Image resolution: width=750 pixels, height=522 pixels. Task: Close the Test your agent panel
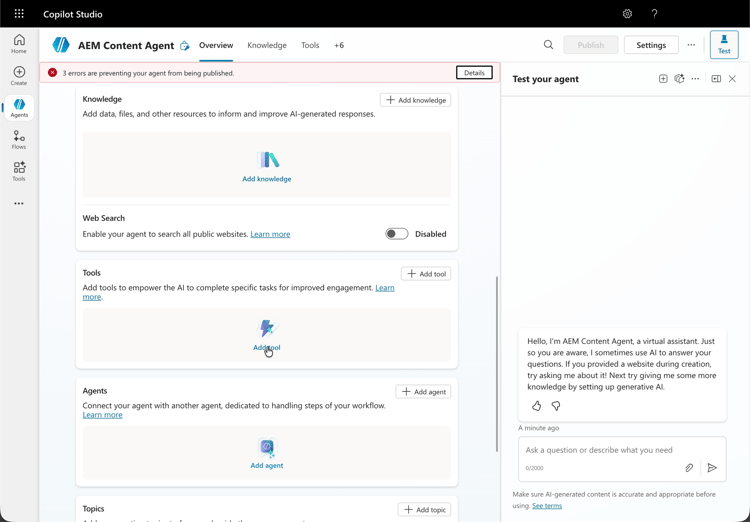[732, 79]
